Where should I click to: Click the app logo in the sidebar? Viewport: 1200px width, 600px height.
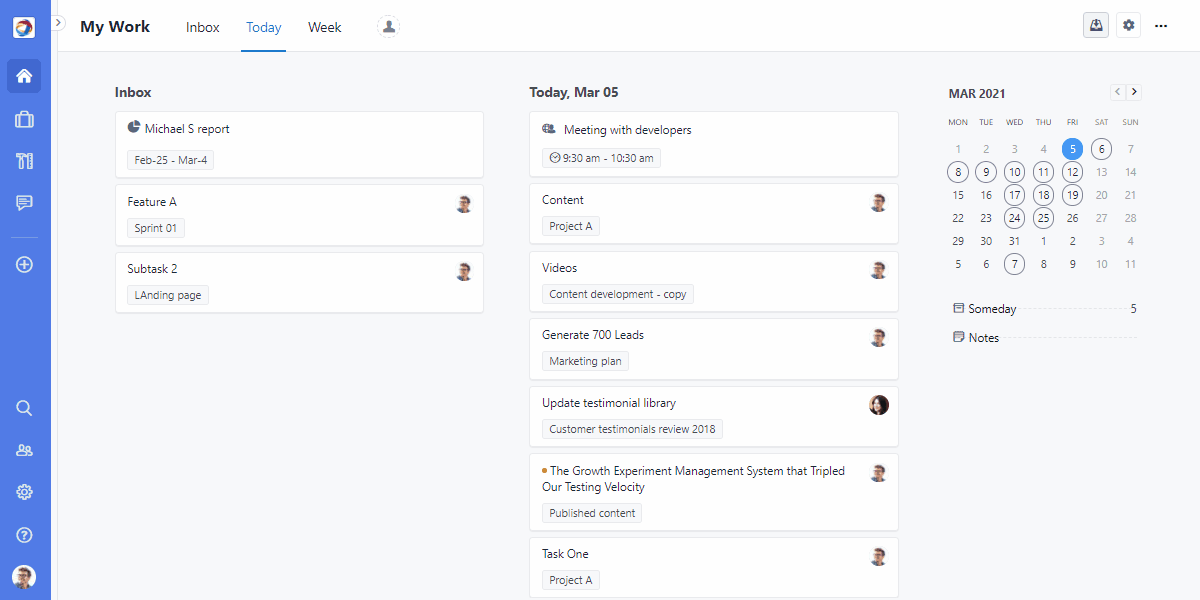pos(24,27)
